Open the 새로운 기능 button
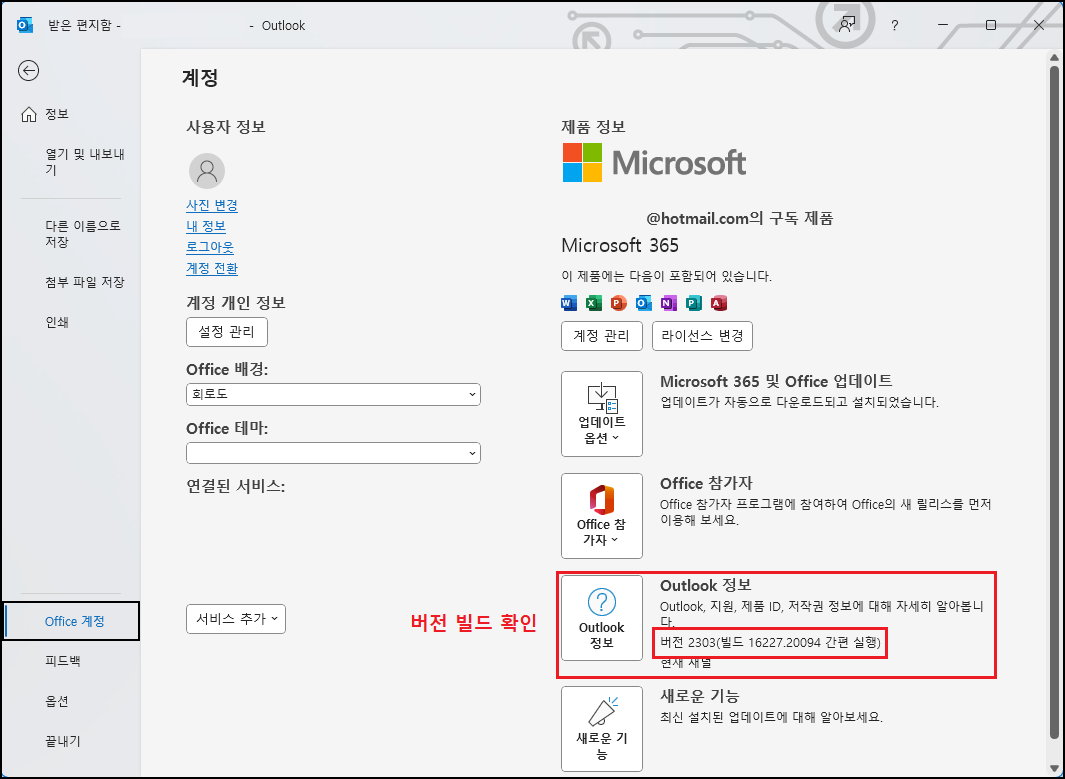Image resolution: width=1065 pixels, height=779 pixels. [x=602, y=729]
